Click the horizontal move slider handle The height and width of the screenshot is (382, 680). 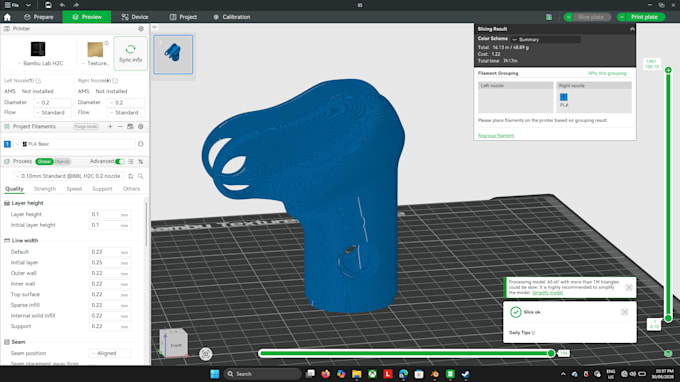[x=551, y=353]
